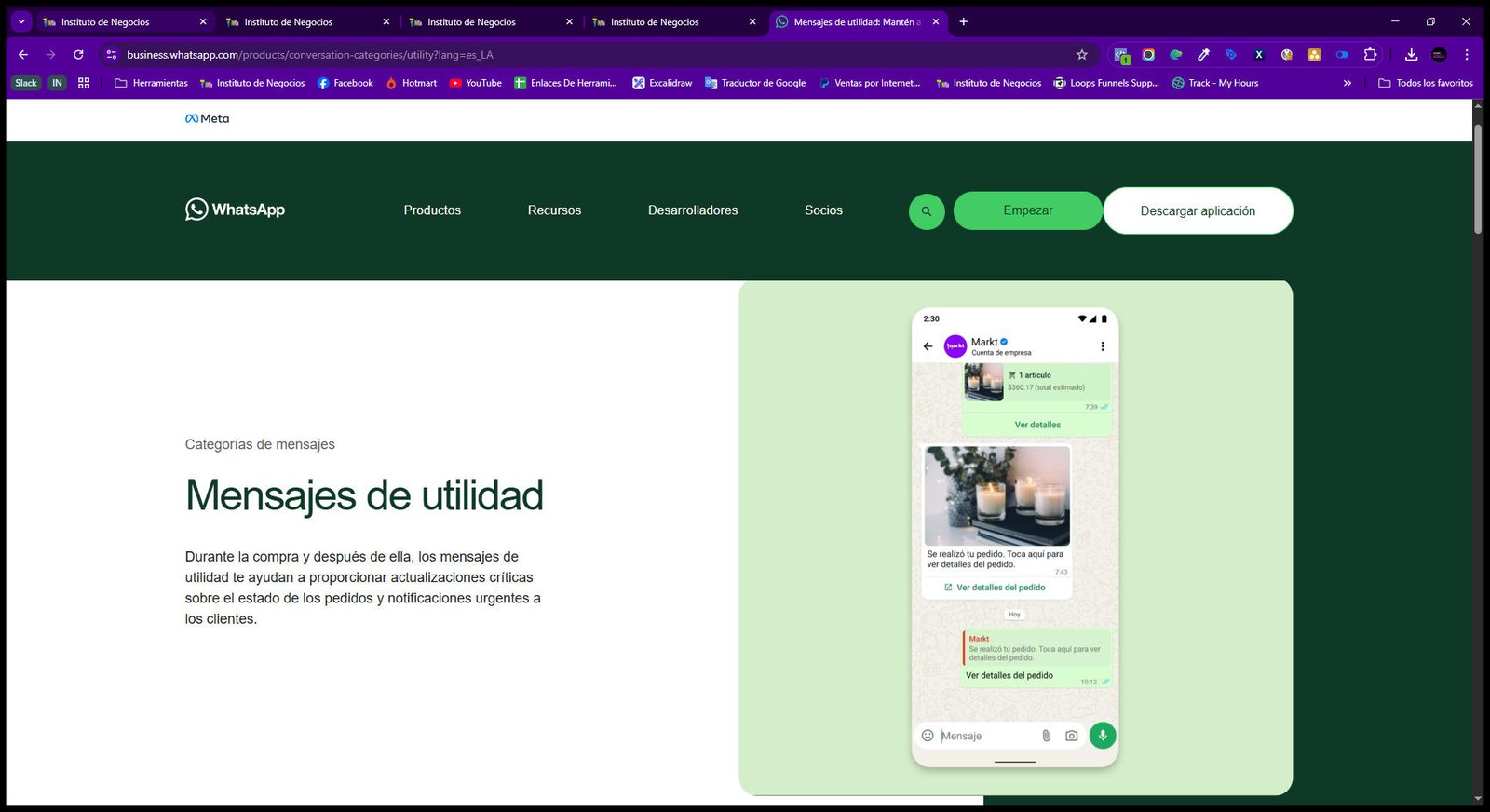Bookmark this page with the star icon
Screen dimensions: 1490x812
pos(1082,55)
